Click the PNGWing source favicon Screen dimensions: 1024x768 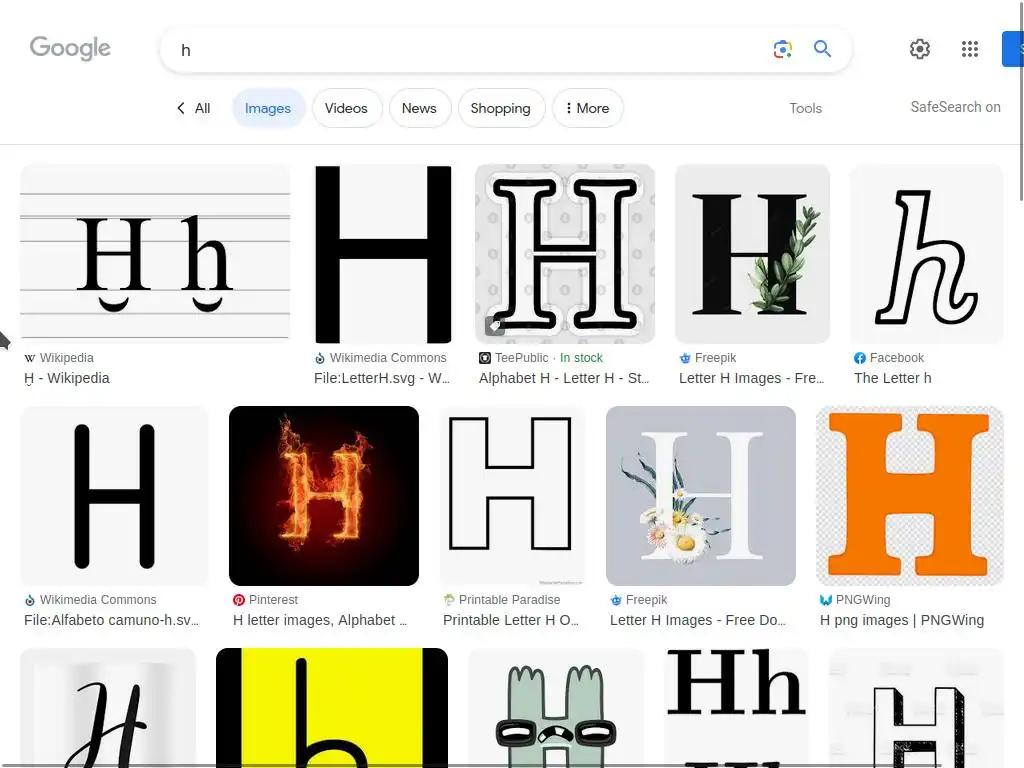[x=825, y=600]
